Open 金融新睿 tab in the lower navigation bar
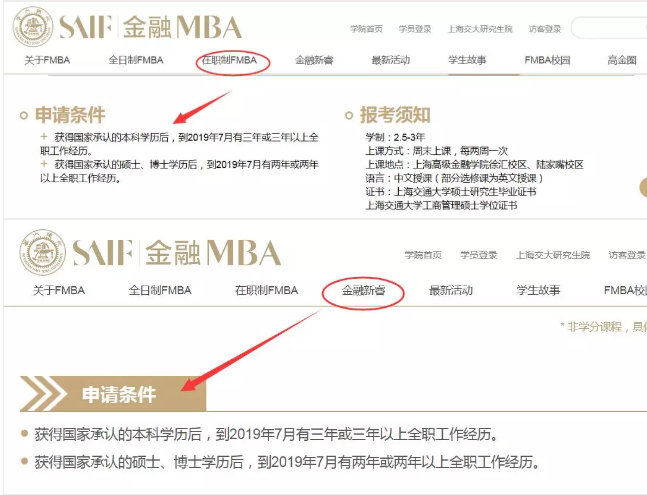This screenshot has width=647, height=495. point(364,291)
